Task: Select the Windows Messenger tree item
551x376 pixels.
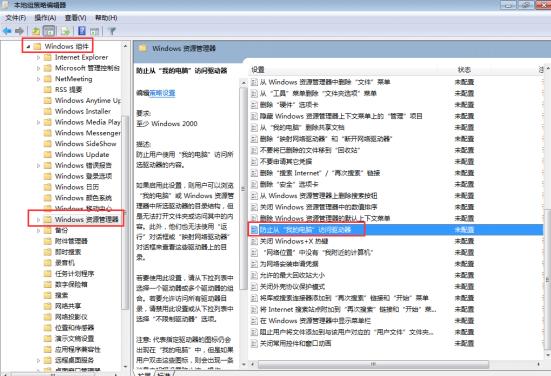Action: coord(87,133)
